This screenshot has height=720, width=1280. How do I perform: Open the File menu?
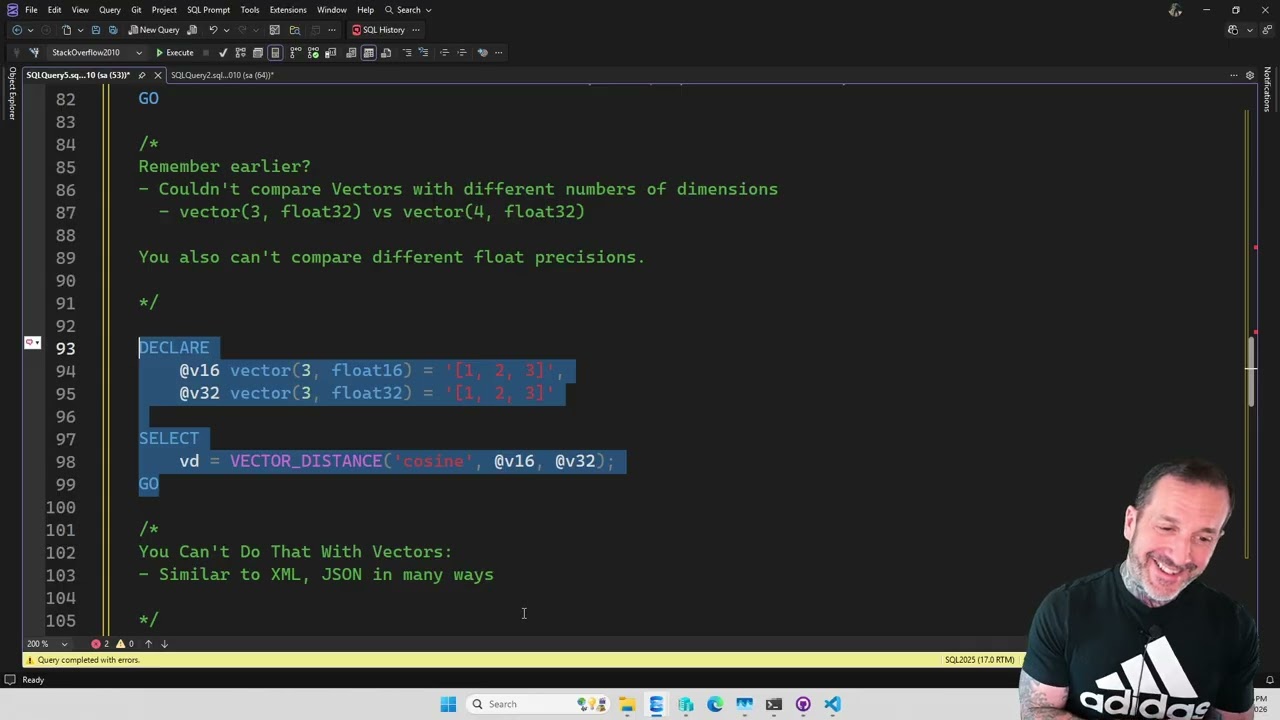pos(31,10)
